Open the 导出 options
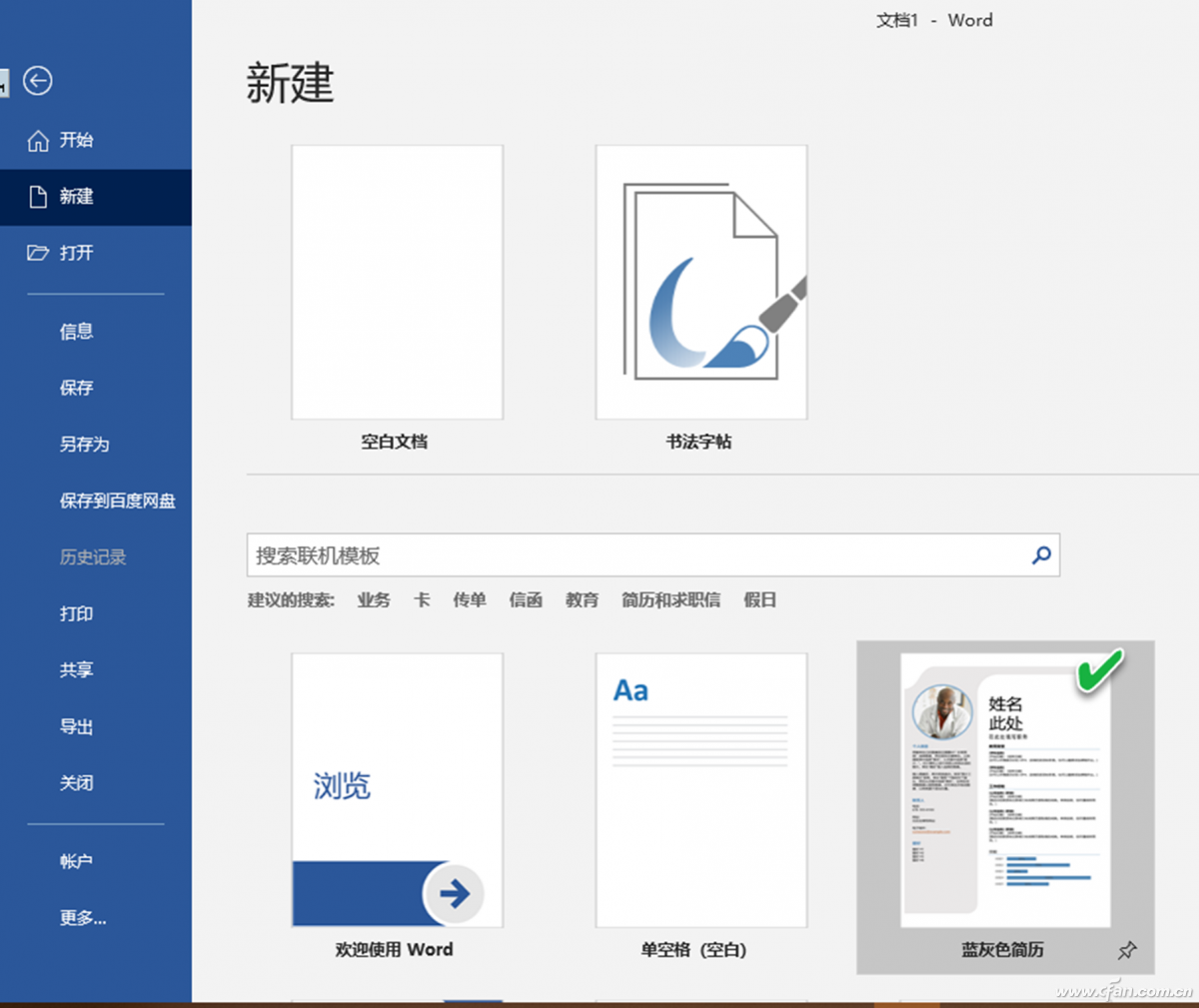This screenshot has height=1008, width=1199. click(x=76, y=726)
